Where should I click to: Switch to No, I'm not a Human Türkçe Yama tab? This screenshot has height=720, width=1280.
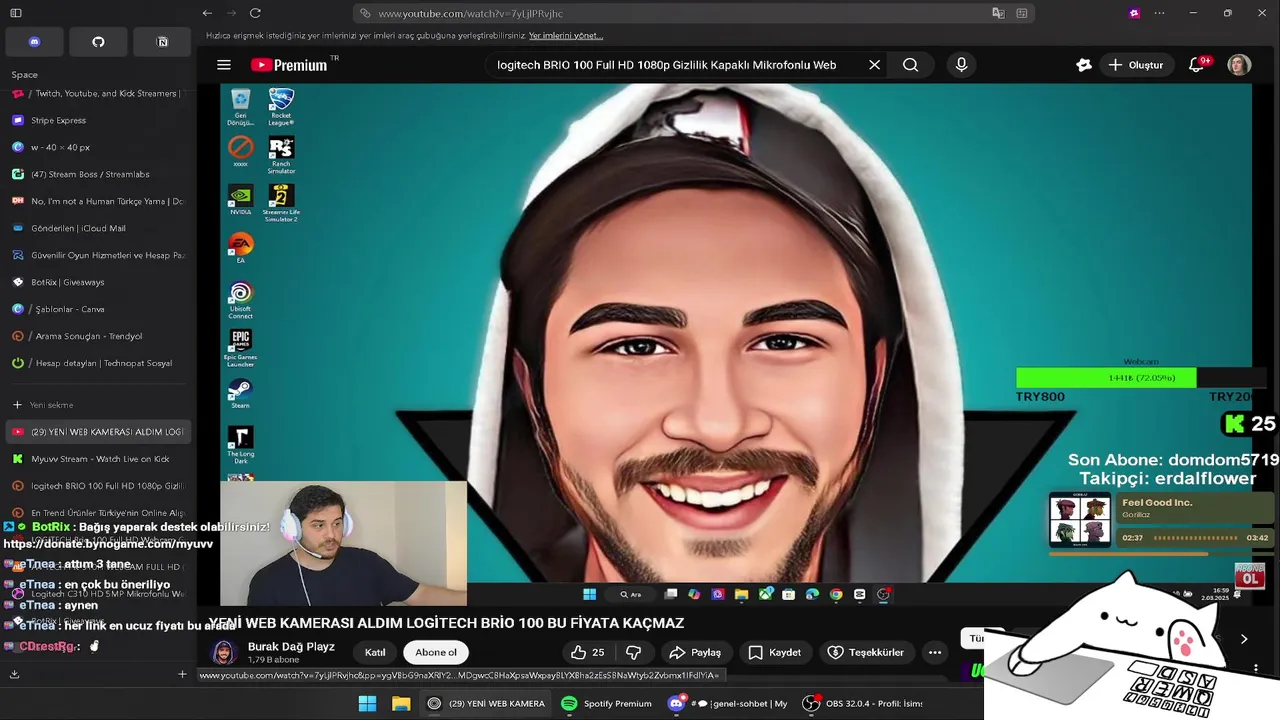pyautogui.click(x=97, y=201)
